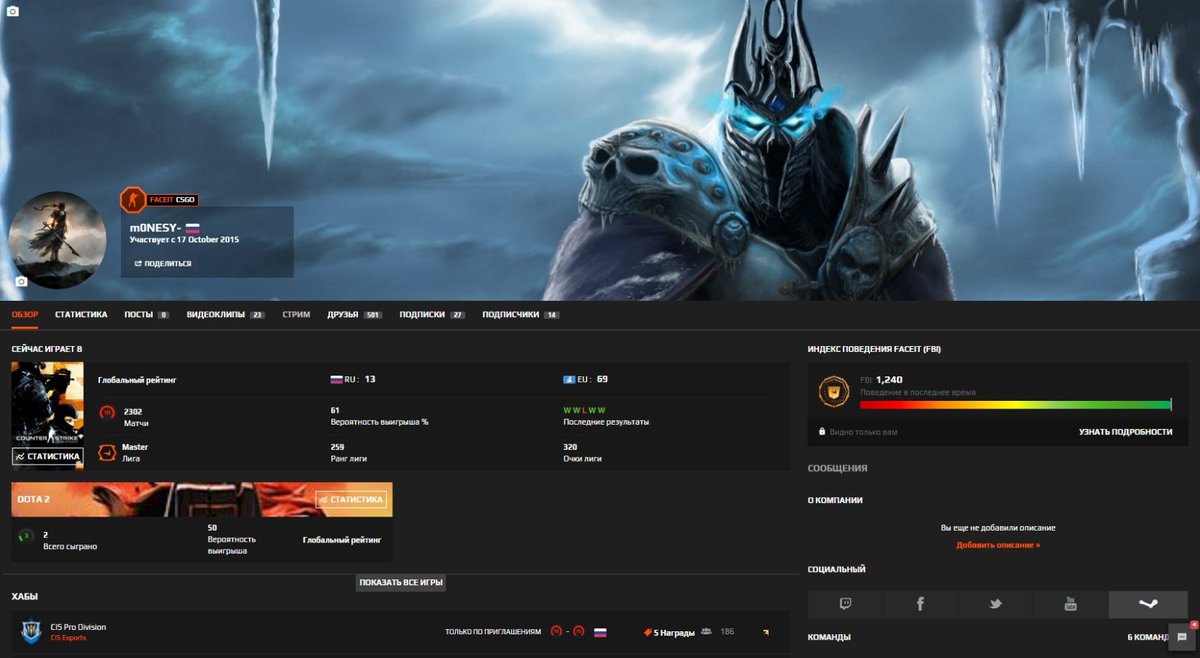Viewport: 1200px width, 658px height.
Task: Click the CIS Esports organizer link
Action: point(69,637)
